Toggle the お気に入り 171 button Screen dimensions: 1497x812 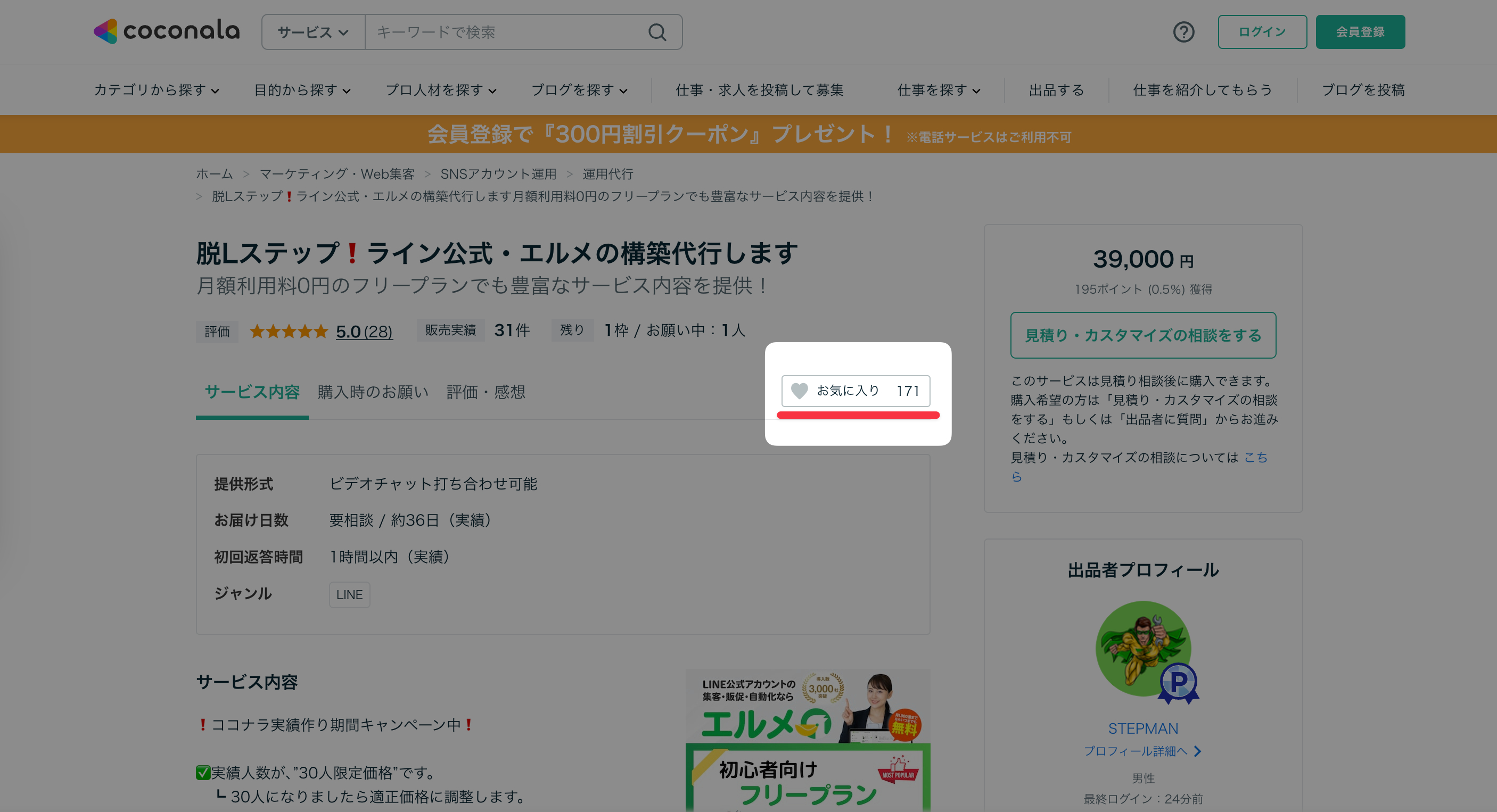point(855,391)
